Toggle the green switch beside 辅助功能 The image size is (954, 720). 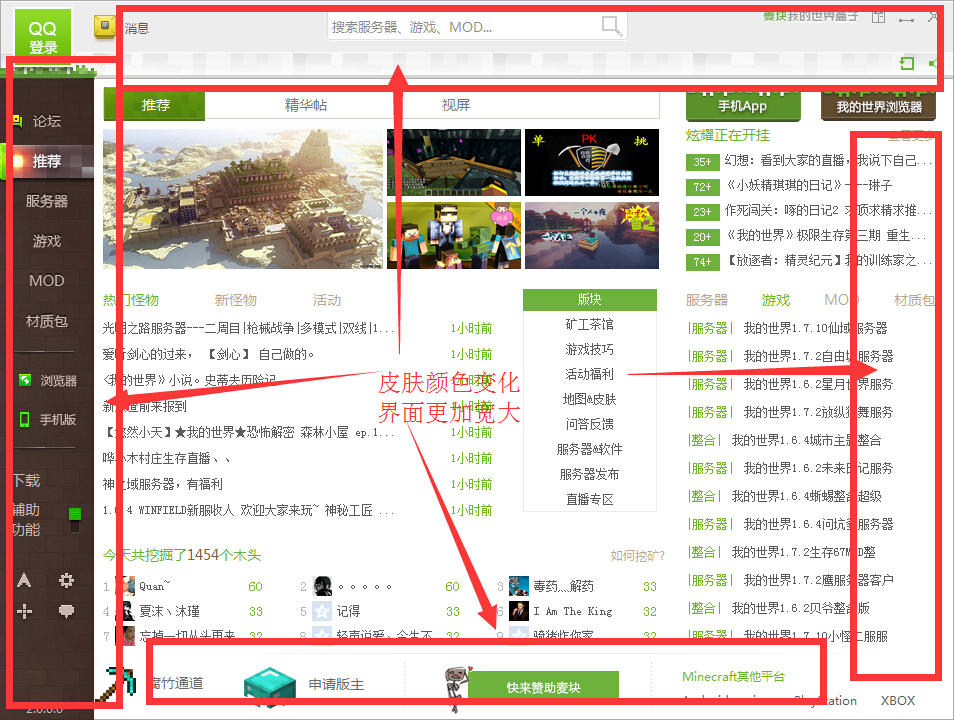click(x=74, y=516)
